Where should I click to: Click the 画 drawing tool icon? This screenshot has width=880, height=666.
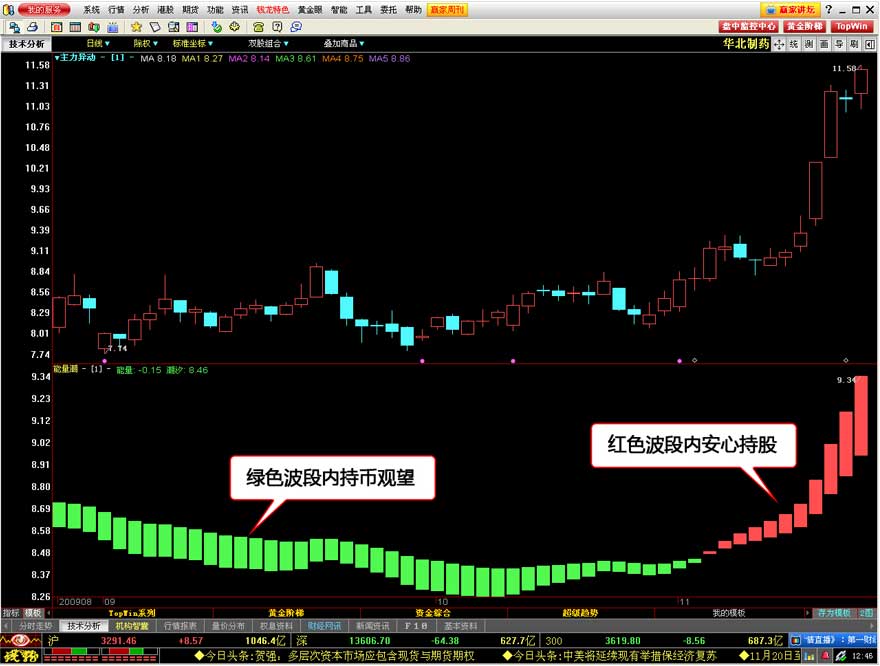[x=823, y=44]
